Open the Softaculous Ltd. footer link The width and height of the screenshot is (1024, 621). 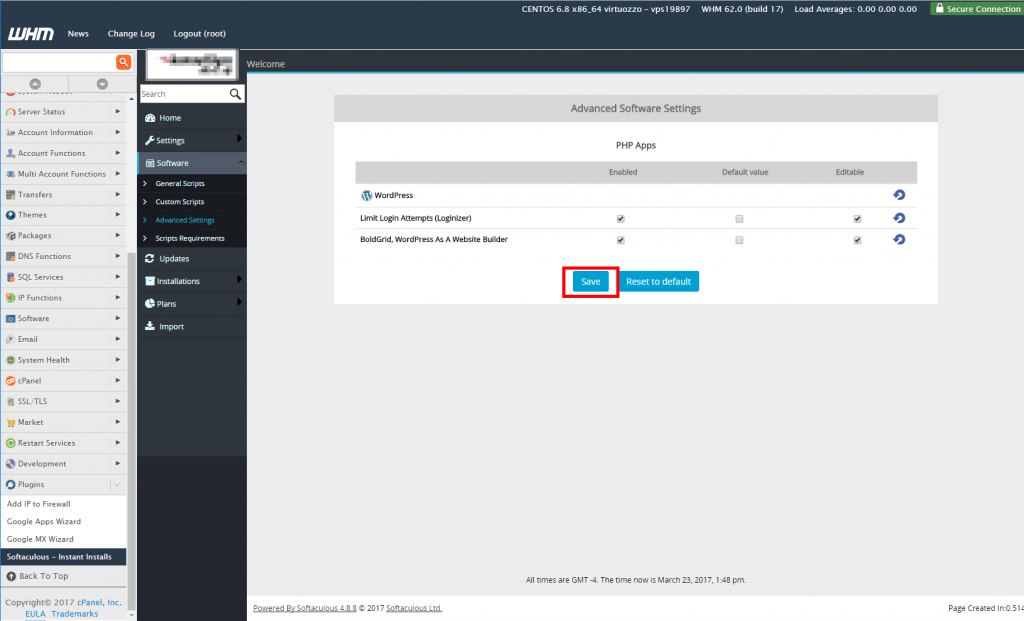(x=414, y=608)
